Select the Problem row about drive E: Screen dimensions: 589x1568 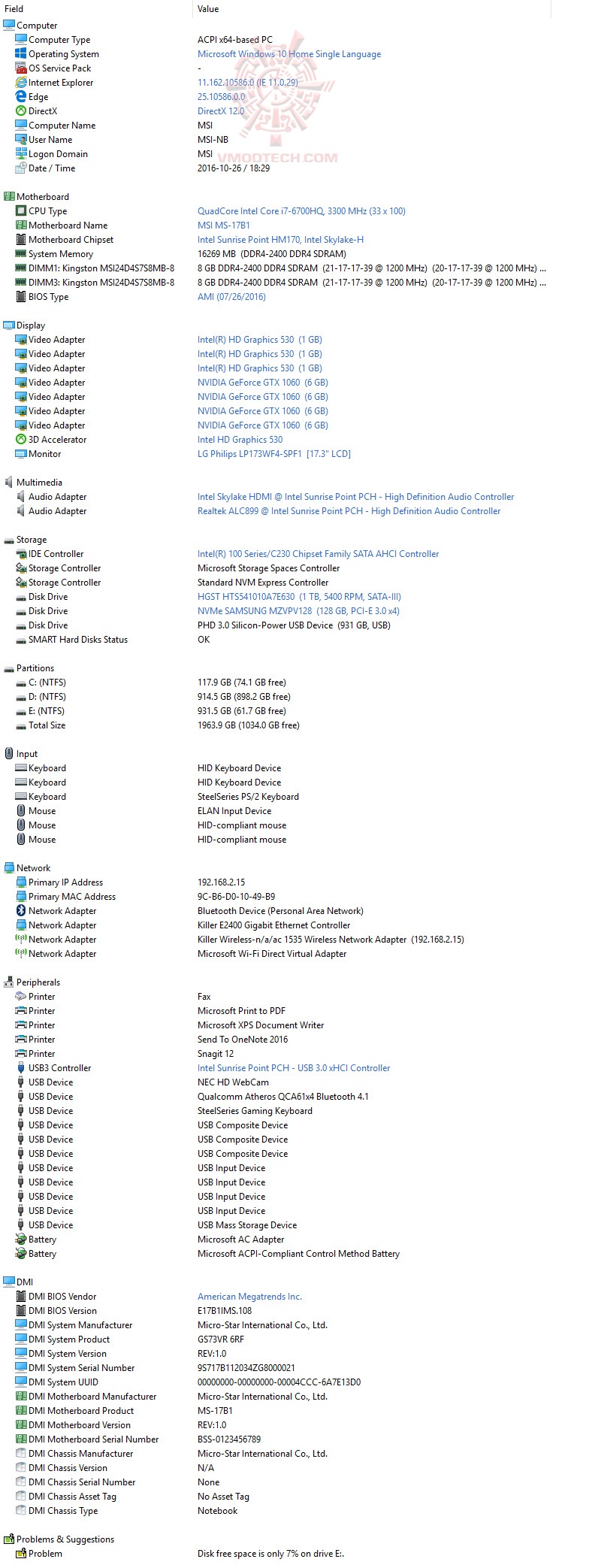point(276,1554)
